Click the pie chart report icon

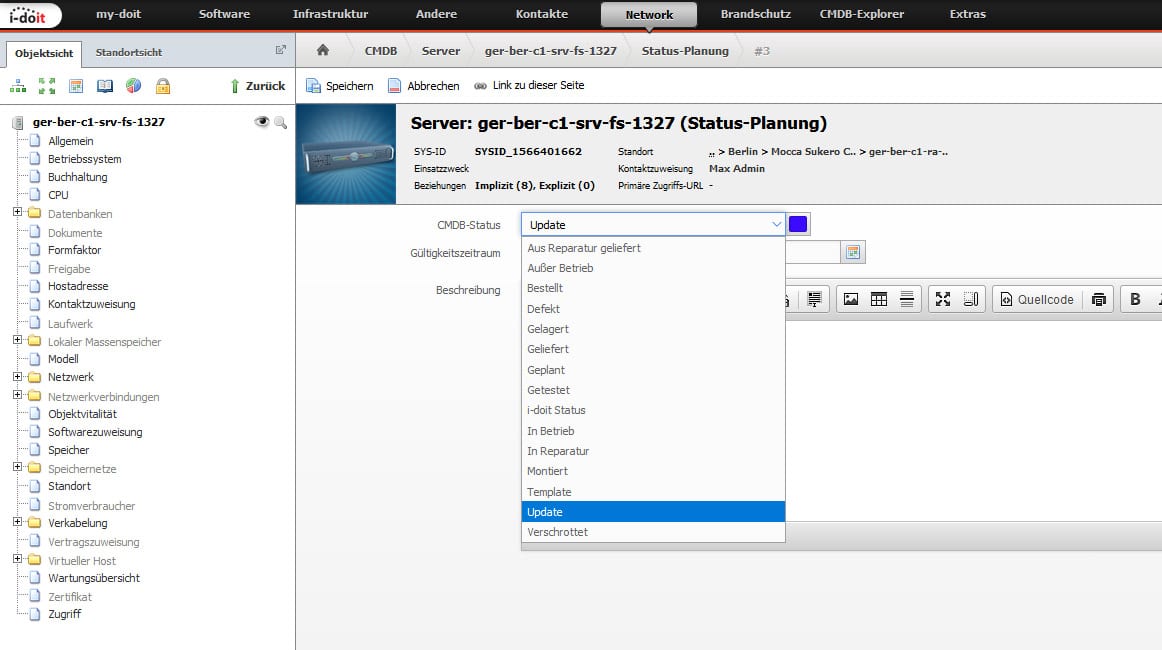click(x=133, y=86)
